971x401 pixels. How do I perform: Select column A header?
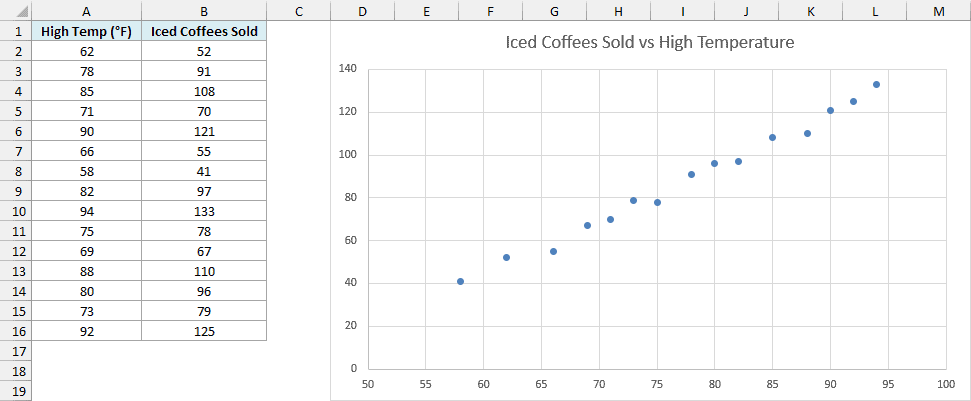[x=86, y=11]
